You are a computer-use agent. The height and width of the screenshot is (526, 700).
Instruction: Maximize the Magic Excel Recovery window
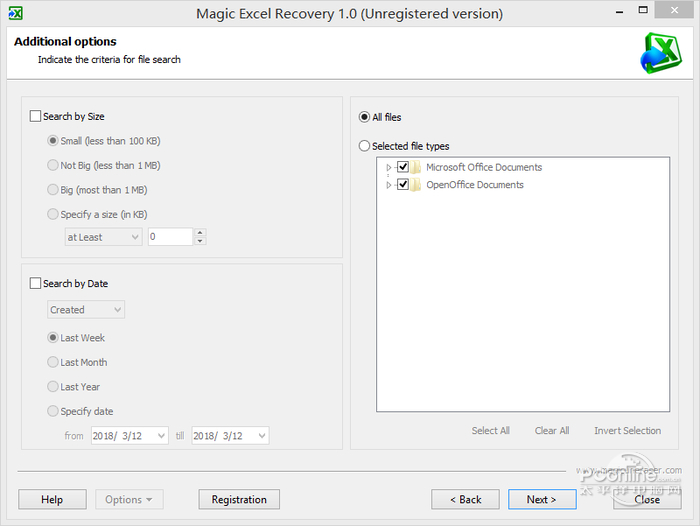pos(643,10)
